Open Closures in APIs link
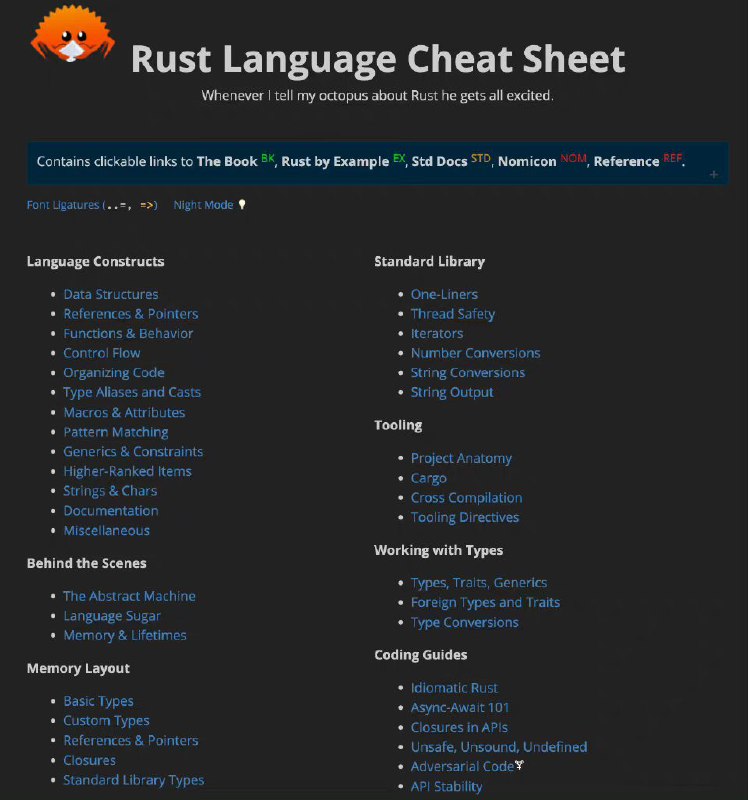 pyautogui.click(x=460, y=728)
